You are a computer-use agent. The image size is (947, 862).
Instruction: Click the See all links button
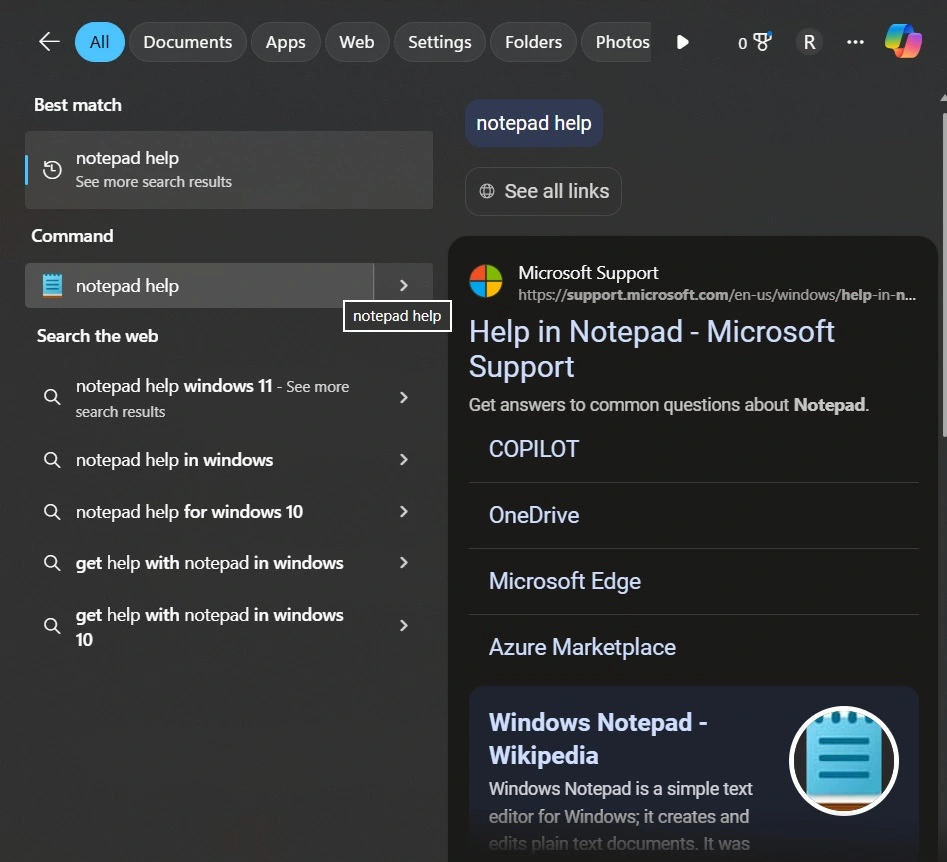coord(543,191)
